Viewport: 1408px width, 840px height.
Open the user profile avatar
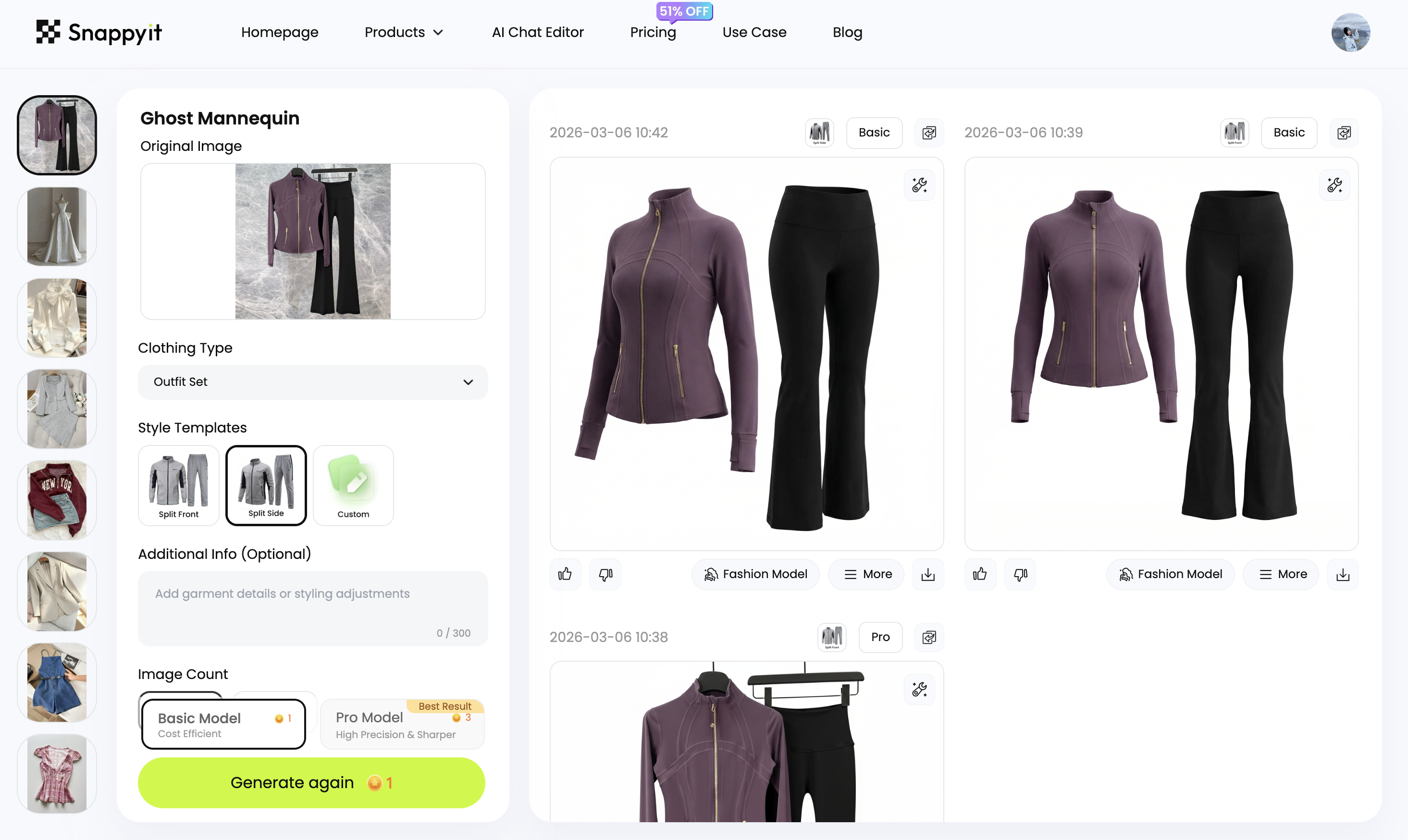click(x=1350, y=32)
